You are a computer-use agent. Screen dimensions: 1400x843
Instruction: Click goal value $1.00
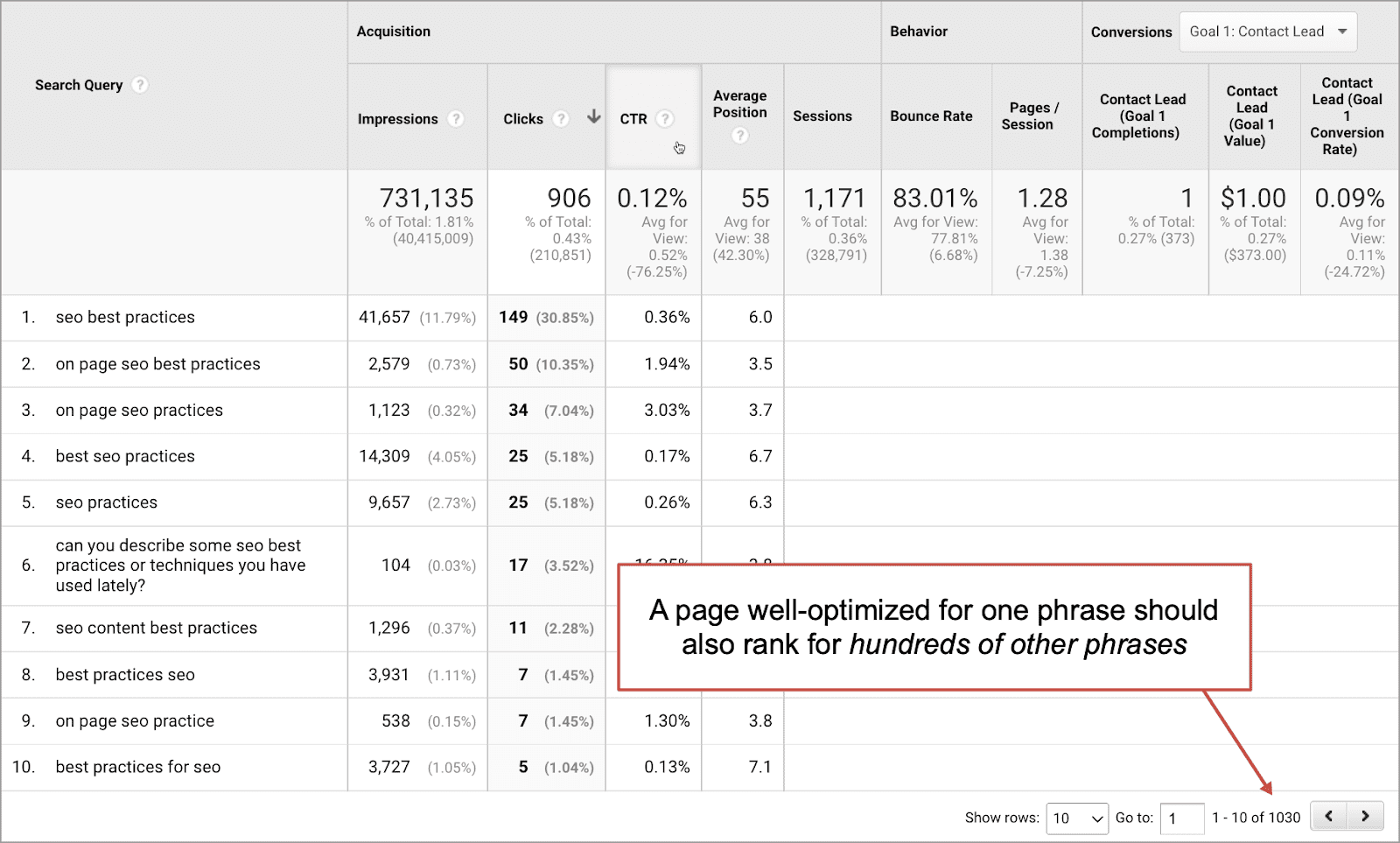tap(1253, 198)
